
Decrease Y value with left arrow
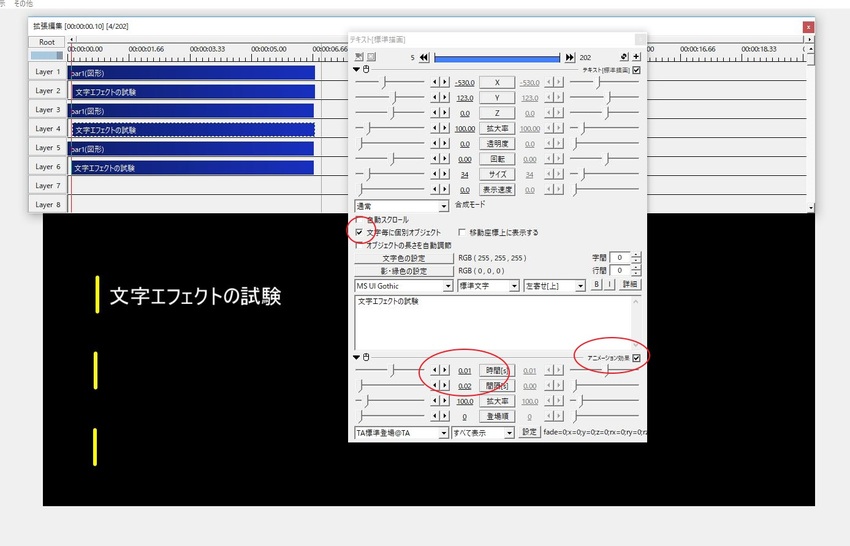coord(435,98)
